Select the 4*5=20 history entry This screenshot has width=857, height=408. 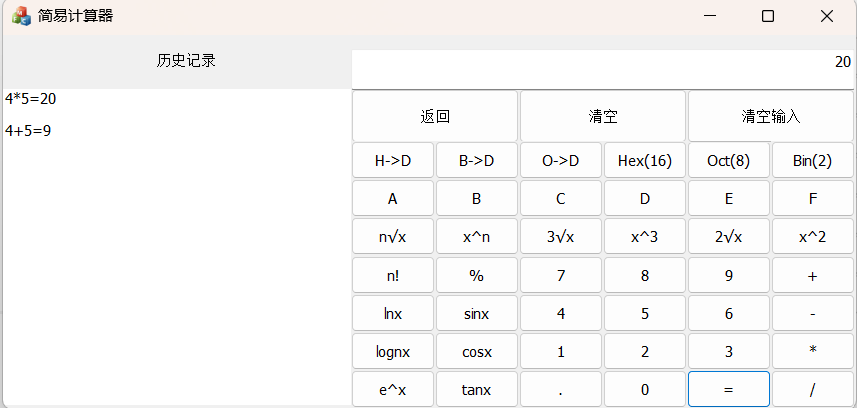point(31,99)
